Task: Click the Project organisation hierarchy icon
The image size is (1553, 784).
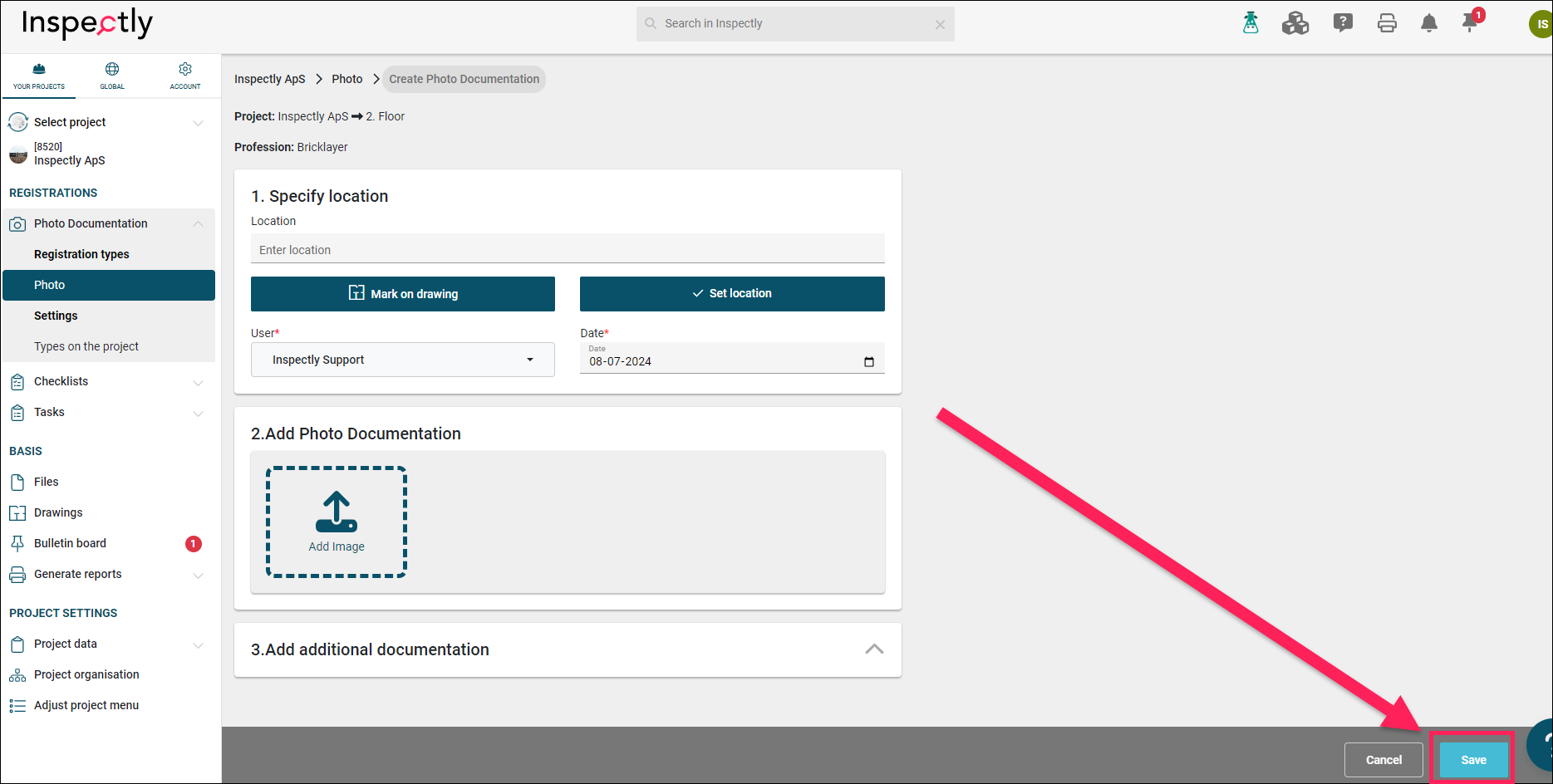Action: click(x=17, y=675)
